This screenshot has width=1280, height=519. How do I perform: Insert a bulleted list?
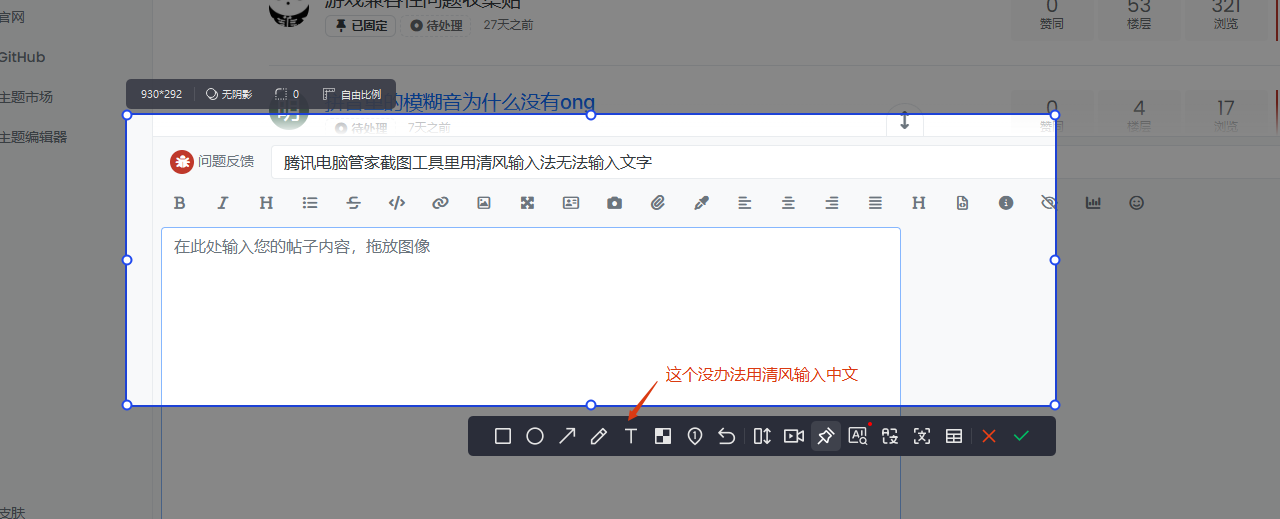click(310, 203)
